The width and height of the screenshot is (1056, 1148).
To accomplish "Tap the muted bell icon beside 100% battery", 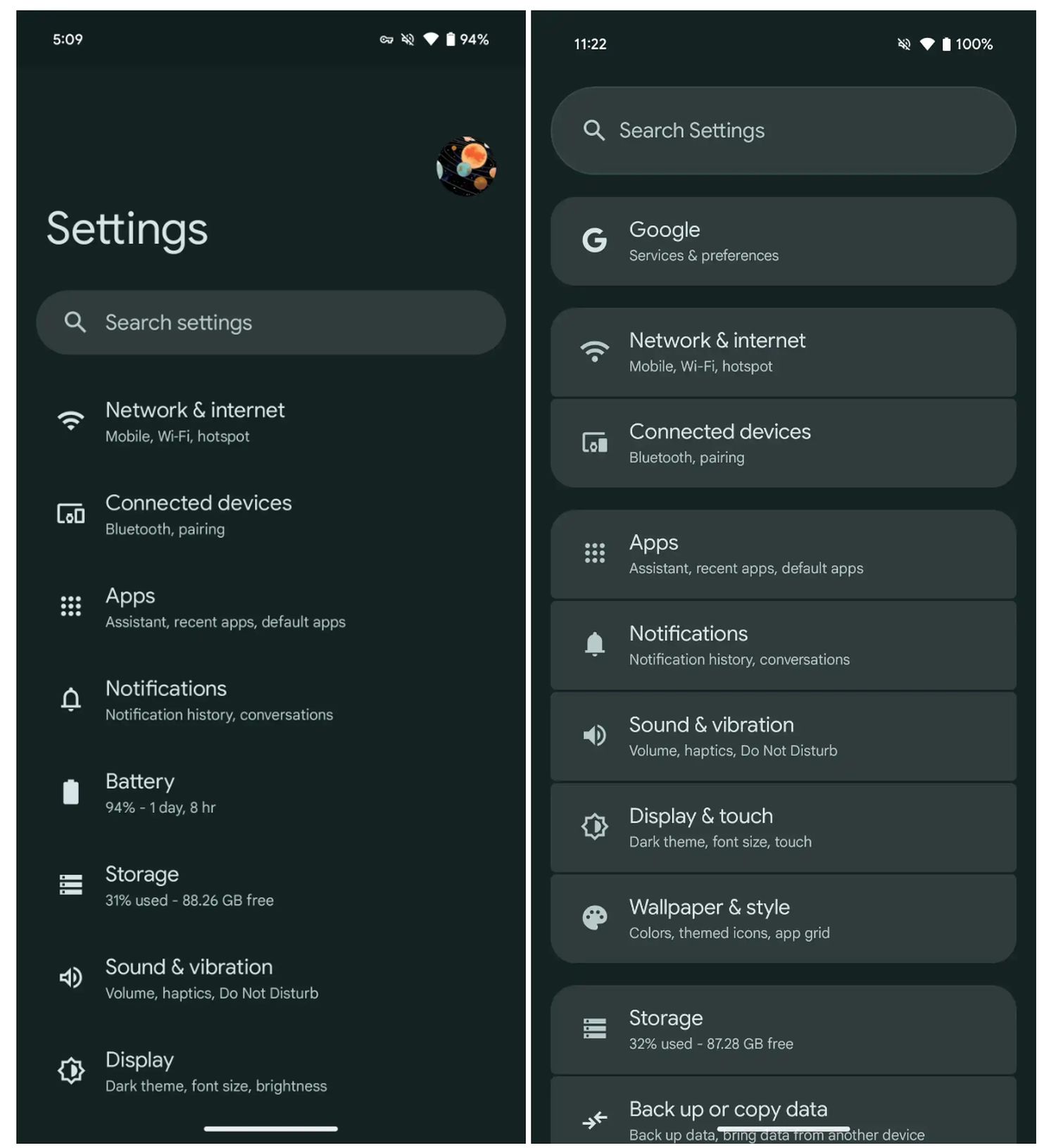I will click(x=905, y=44).
